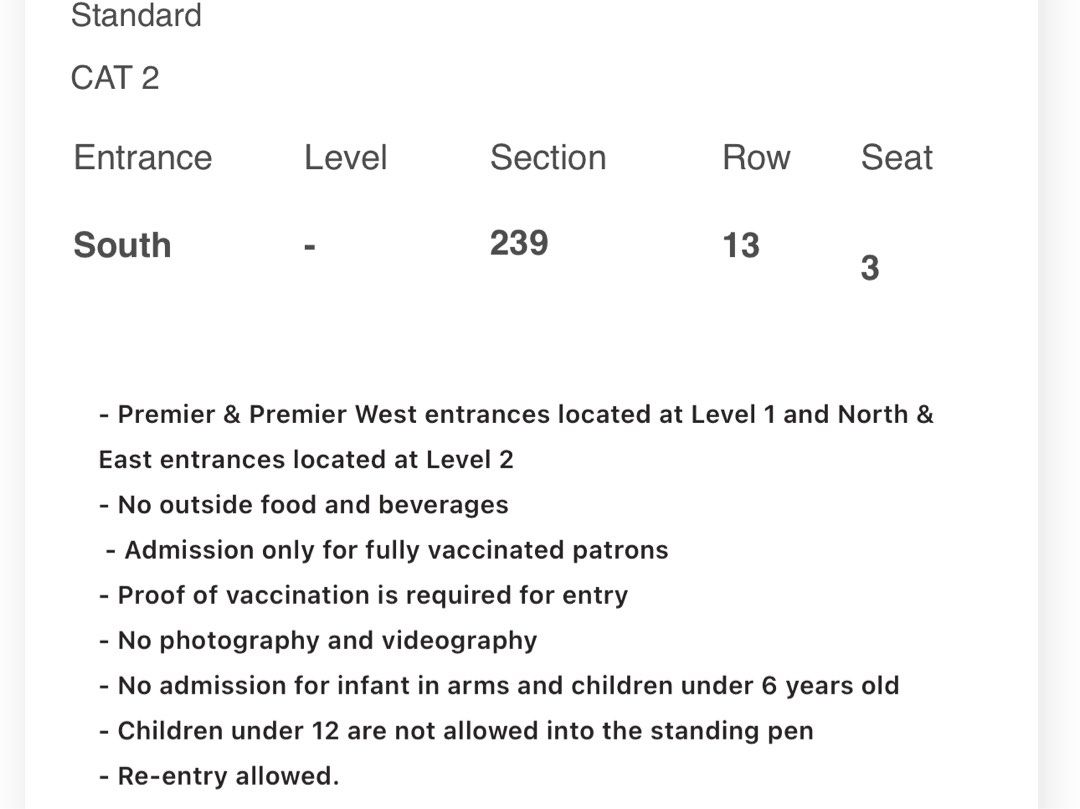Click the Row column header
This screenshot has height=809, width=1080.
click(756, 157)
